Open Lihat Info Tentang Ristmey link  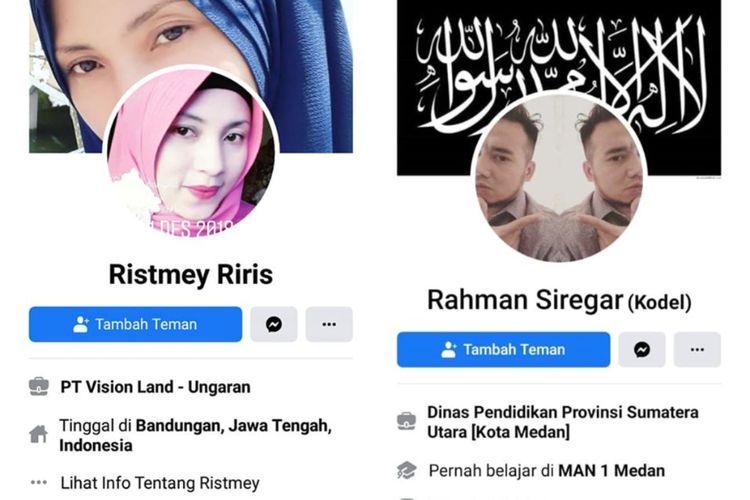tap(160, 483)
